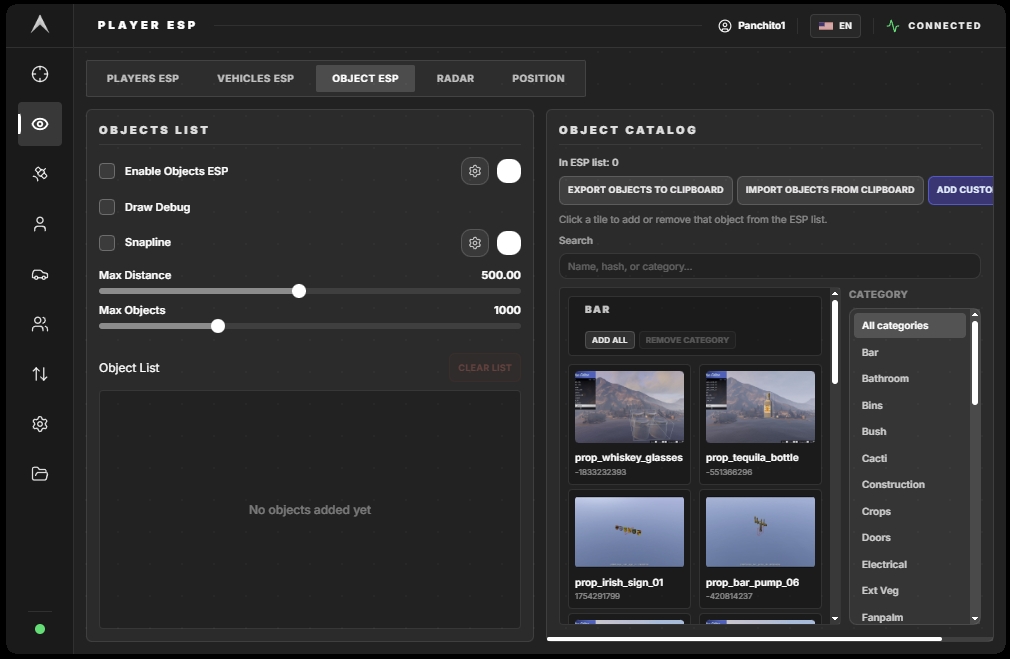Open gear settings for Snapline
This screenshot has width=1010, height=659.
[475, 243]
